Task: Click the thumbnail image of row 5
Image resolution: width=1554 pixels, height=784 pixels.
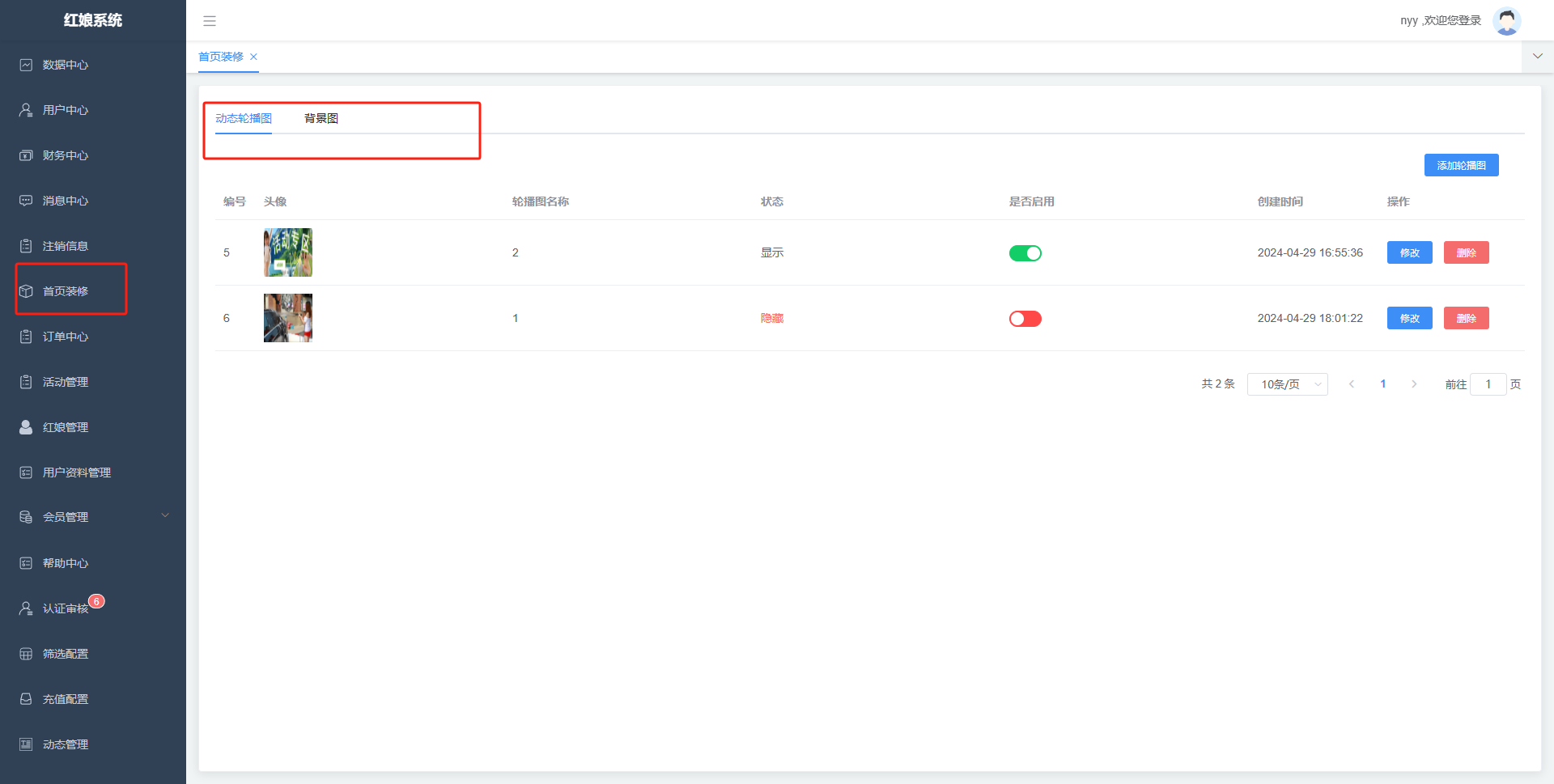Action: pos(288,252)
